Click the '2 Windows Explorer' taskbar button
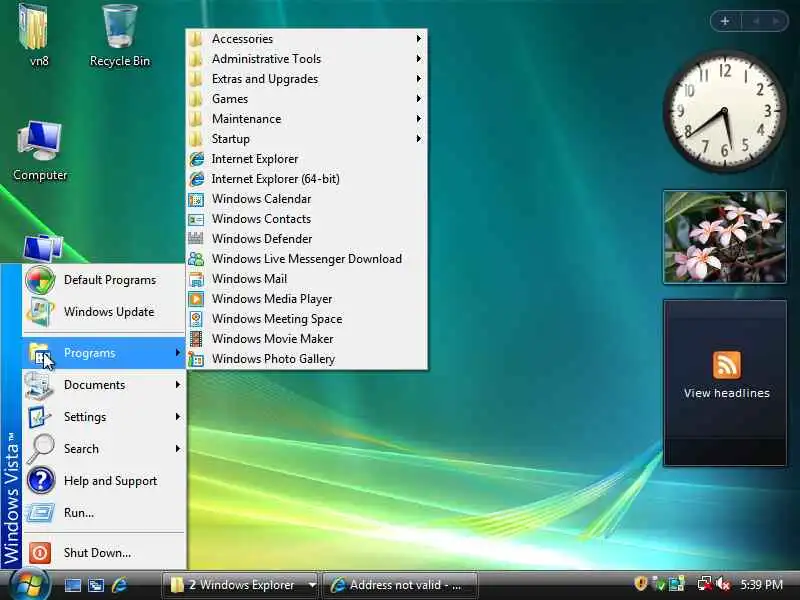Viewport: 800px width, 600px height. coord(241,585)
